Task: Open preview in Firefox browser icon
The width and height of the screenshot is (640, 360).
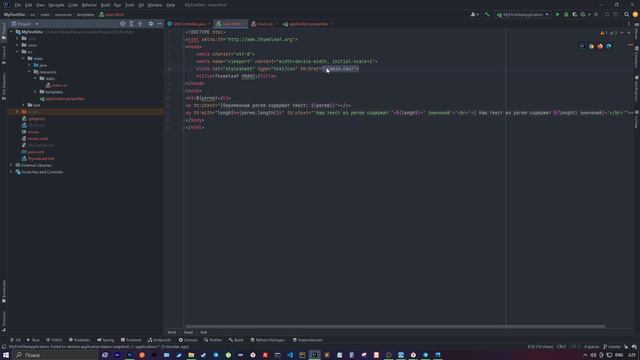Action: coord(600,46)
